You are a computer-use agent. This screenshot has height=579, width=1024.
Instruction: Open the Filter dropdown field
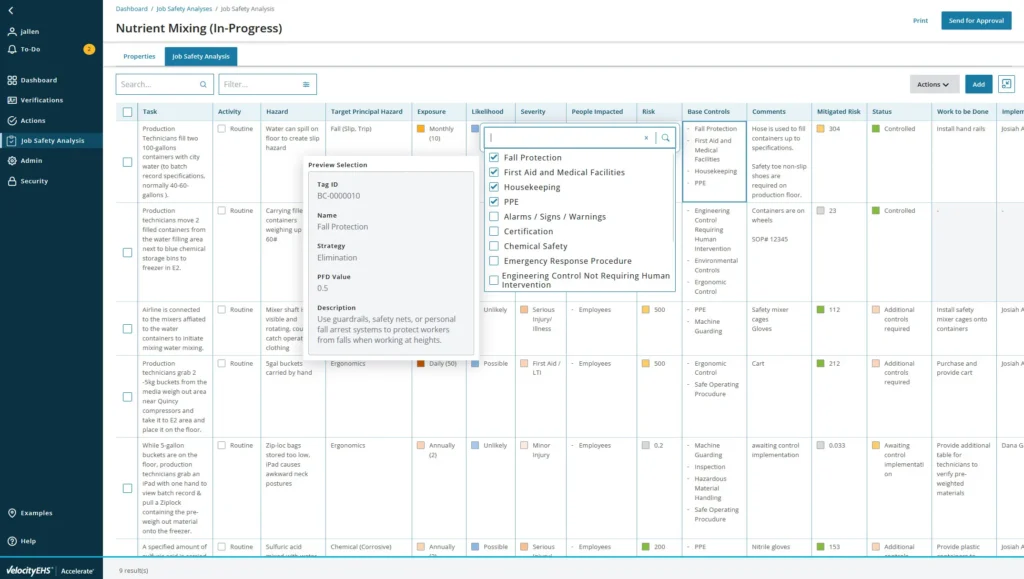pos(267,85)
